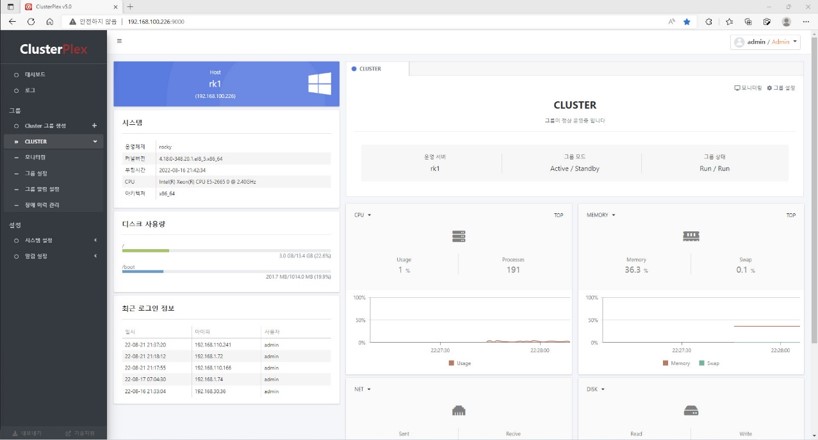
Task: Open the CPU panel dropdown arrow
Action: point(369,215)
